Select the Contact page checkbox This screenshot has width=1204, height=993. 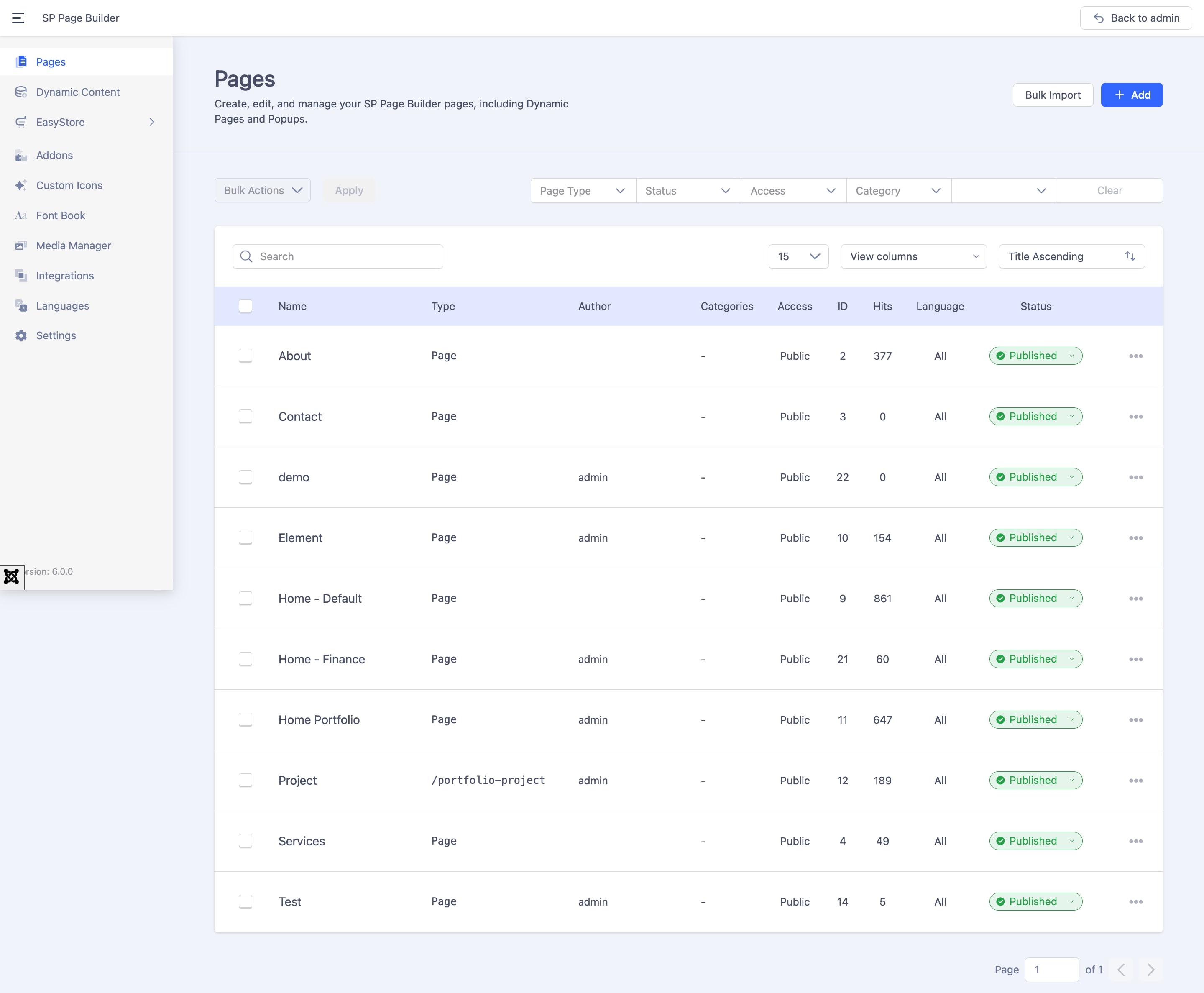pos(245,417)
